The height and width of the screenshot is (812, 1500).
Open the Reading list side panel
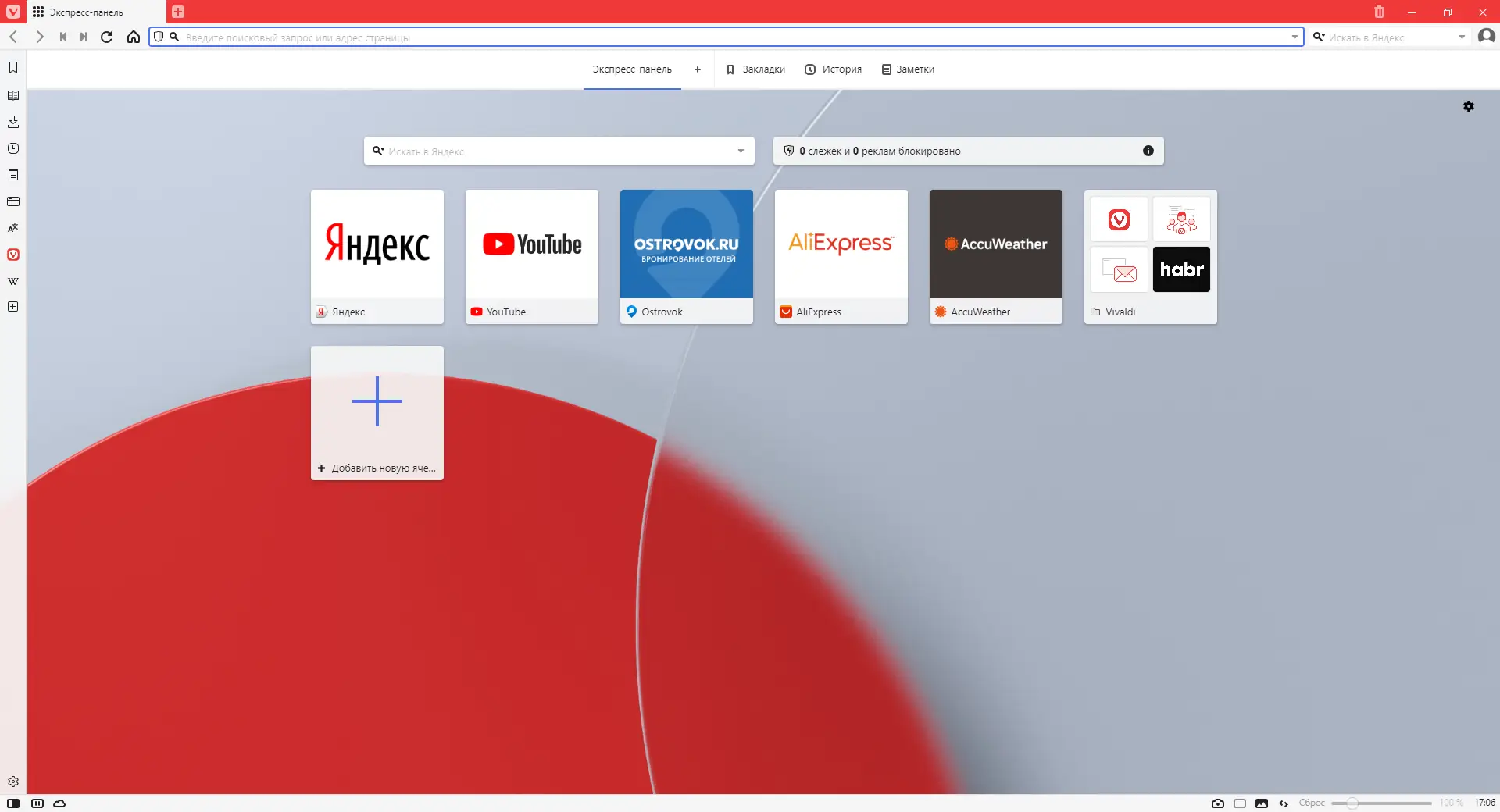point(13,95)
